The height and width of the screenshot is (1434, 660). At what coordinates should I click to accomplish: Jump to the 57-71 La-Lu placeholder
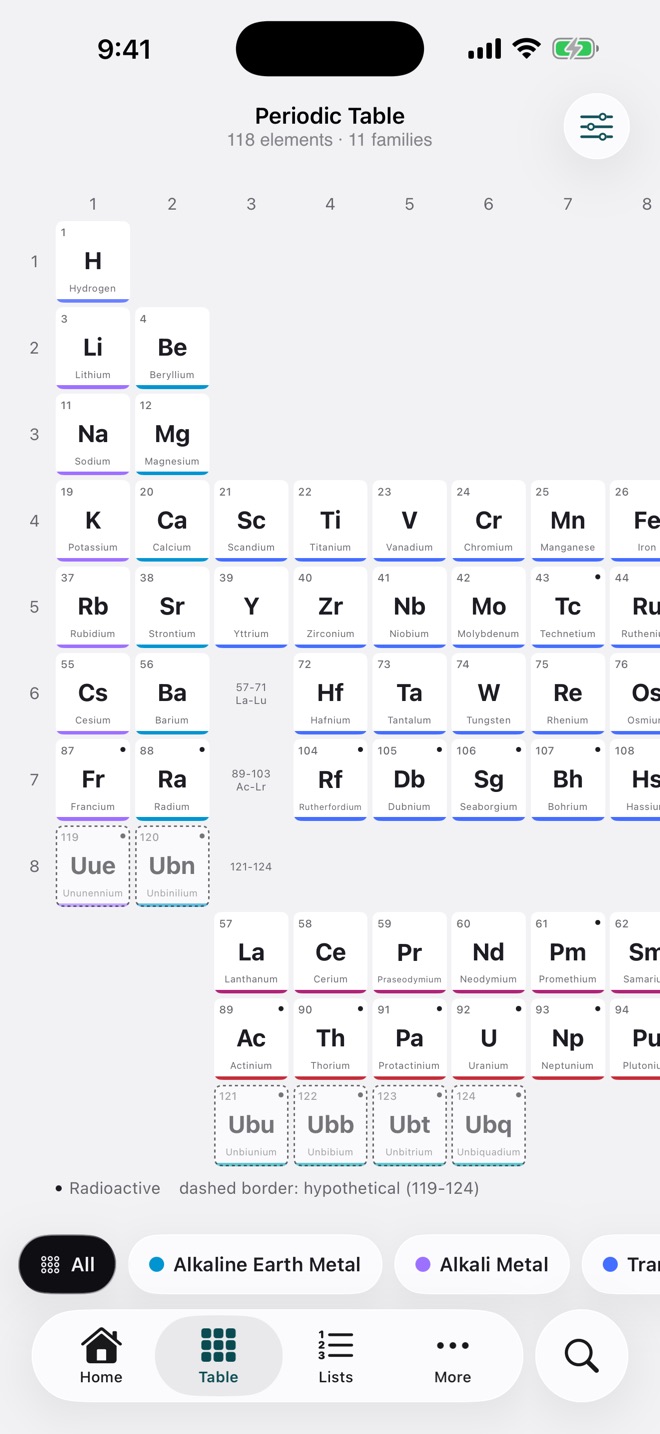click(x=251, y=693)
